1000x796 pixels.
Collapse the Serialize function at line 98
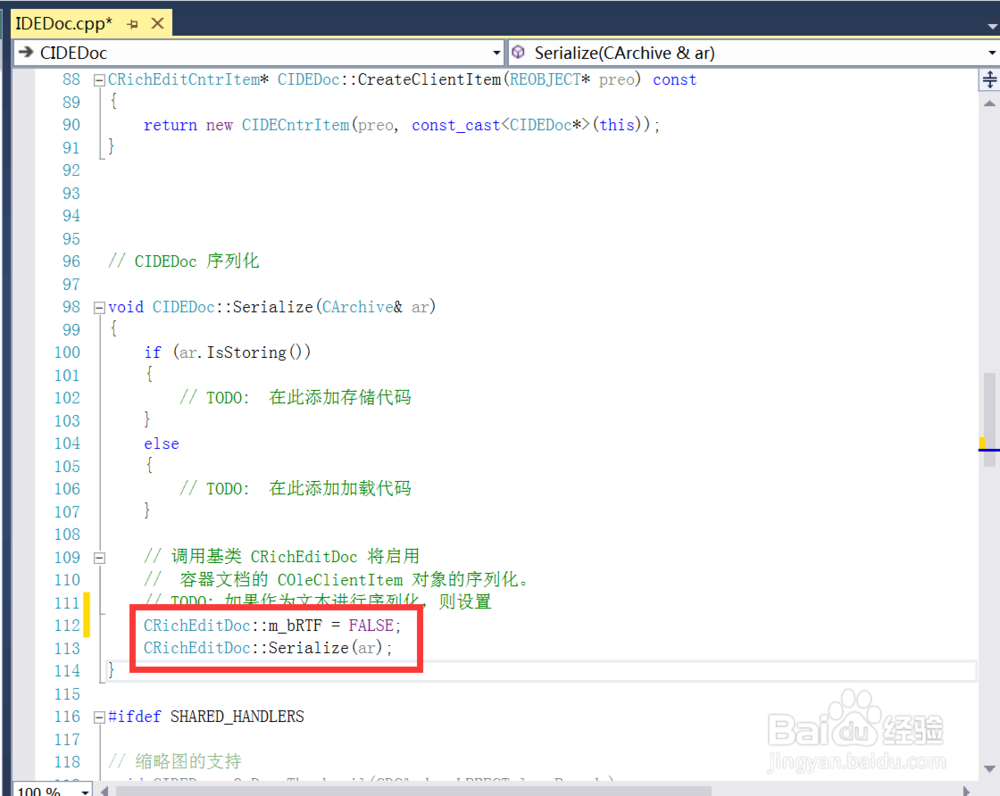99,307
